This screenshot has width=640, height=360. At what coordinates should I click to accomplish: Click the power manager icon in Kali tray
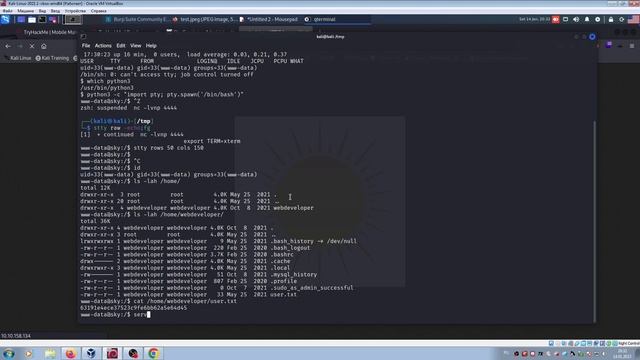[598, 19]
